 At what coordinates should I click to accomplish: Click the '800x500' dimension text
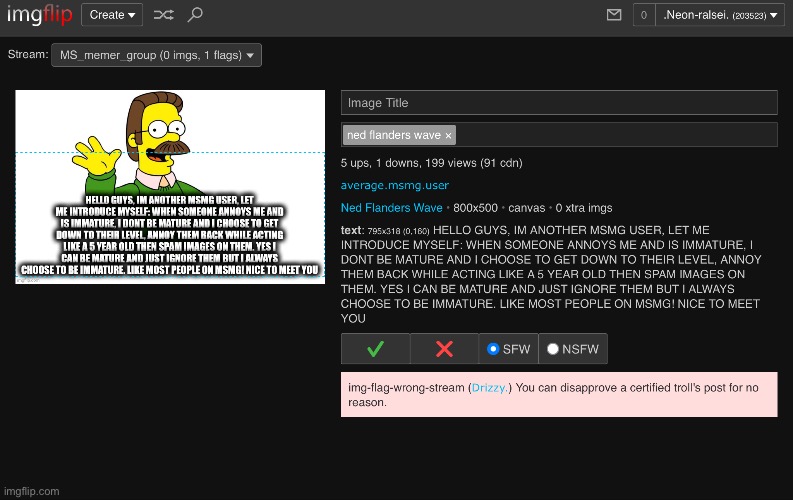(475, 208)
